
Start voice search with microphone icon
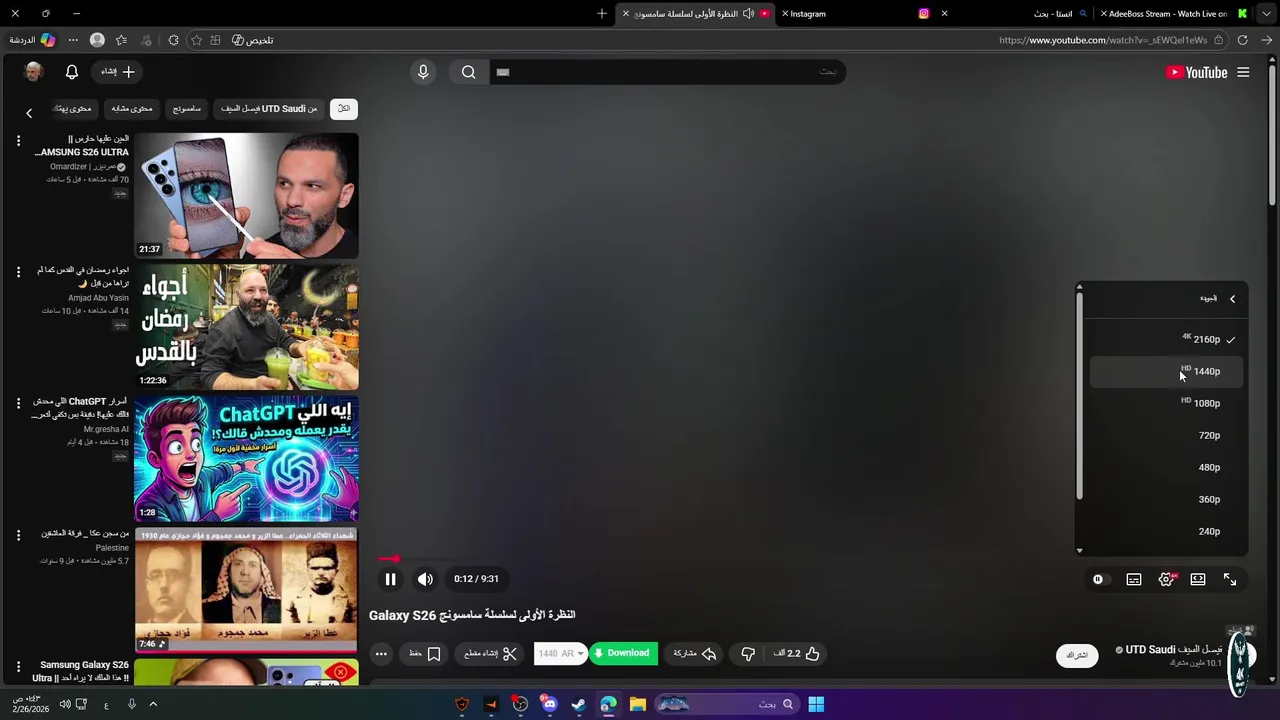pos(423,72)
